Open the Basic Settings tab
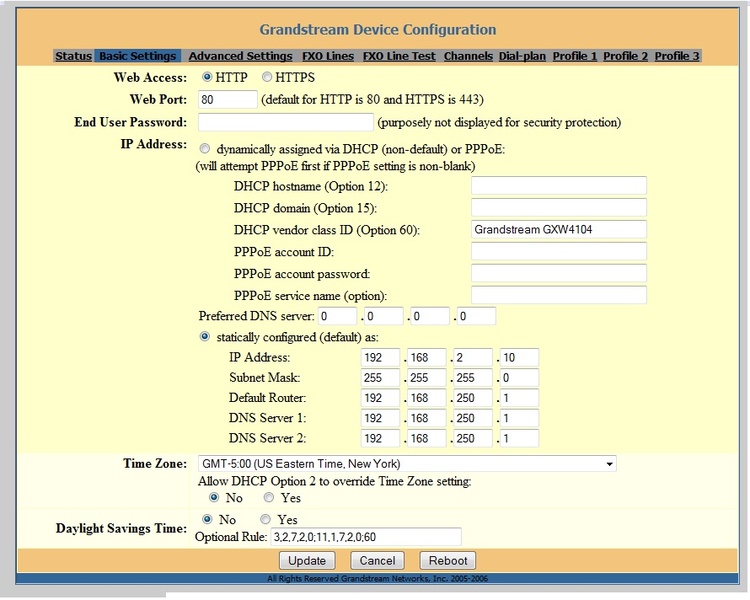Viewport: 750px width, 600px height. tap(138, 56)
